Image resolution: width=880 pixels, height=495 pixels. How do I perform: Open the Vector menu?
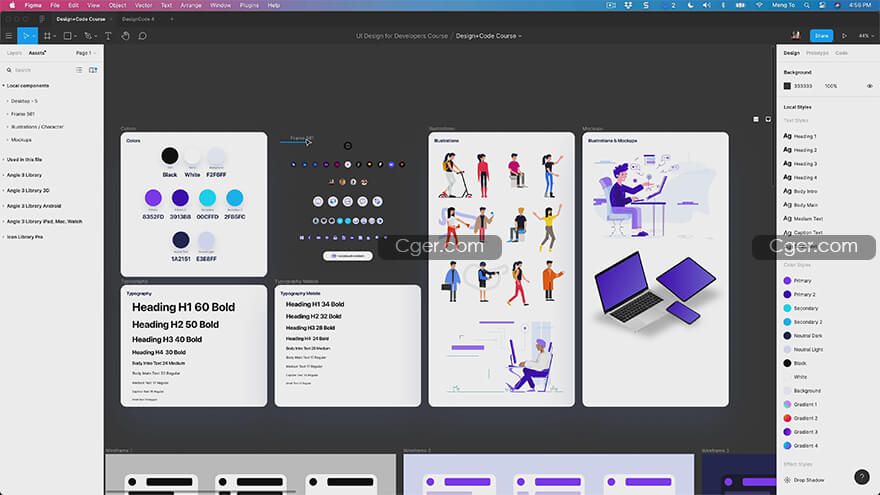click(143, 5)
